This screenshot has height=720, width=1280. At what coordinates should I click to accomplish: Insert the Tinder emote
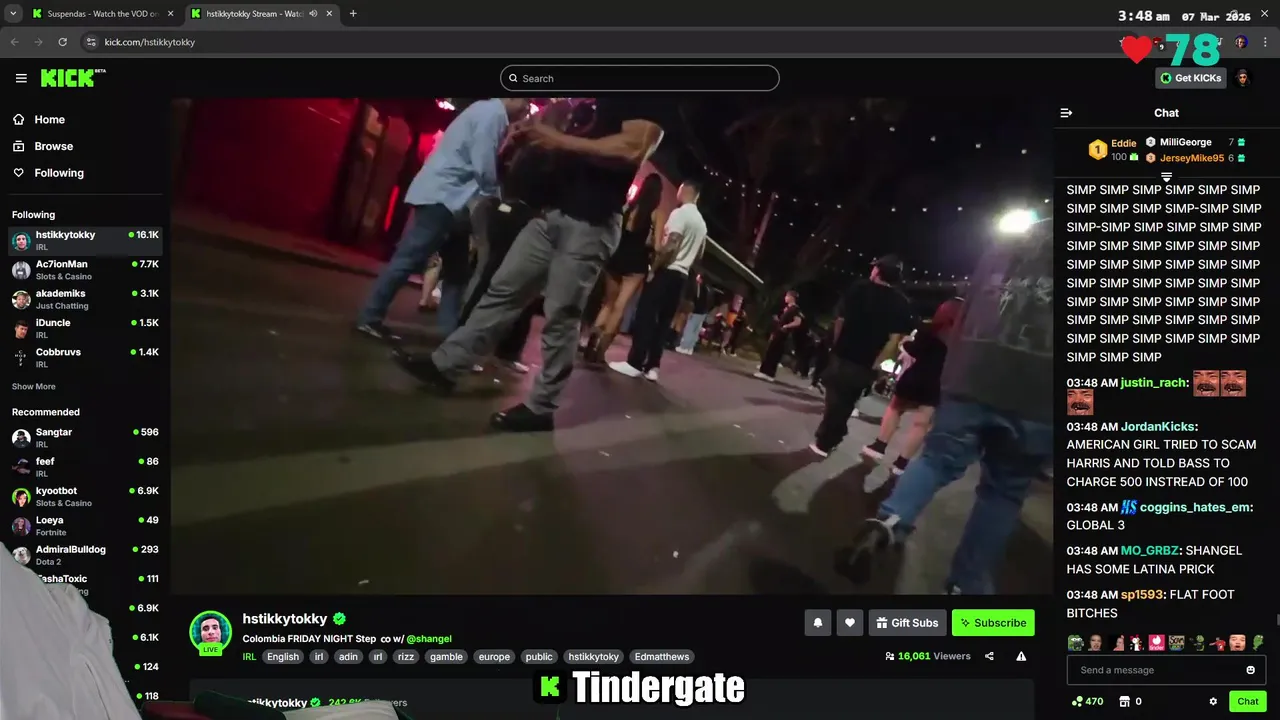1157,642
